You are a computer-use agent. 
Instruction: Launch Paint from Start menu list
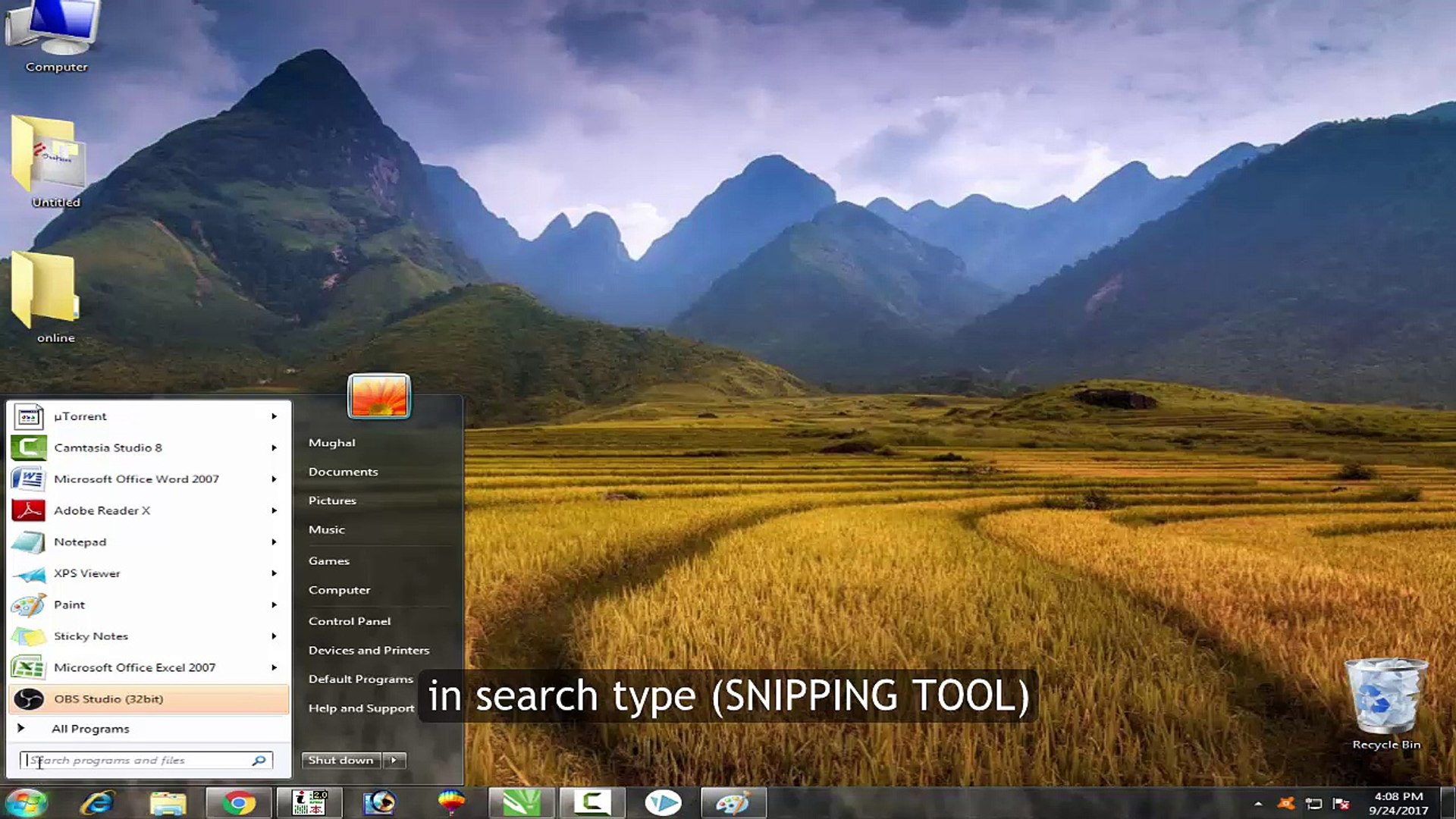[x=148, y=604]
